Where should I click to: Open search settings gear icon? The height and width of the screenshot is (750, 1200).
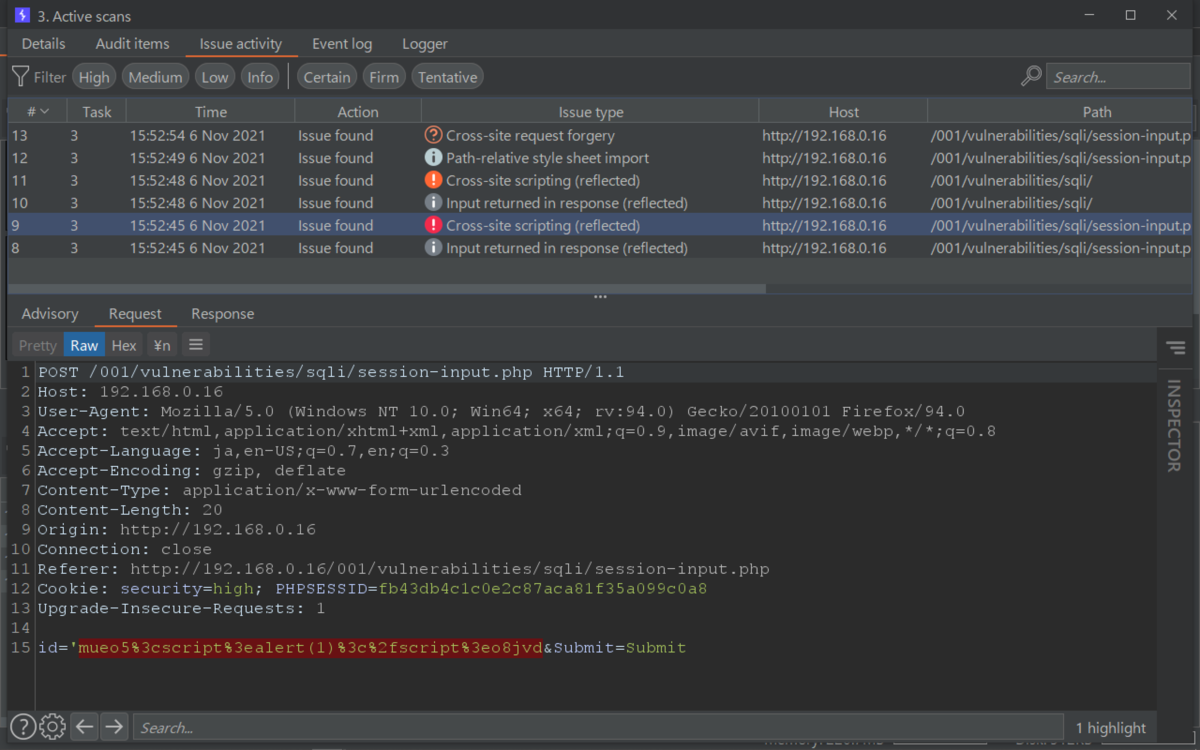click(53, 727)
